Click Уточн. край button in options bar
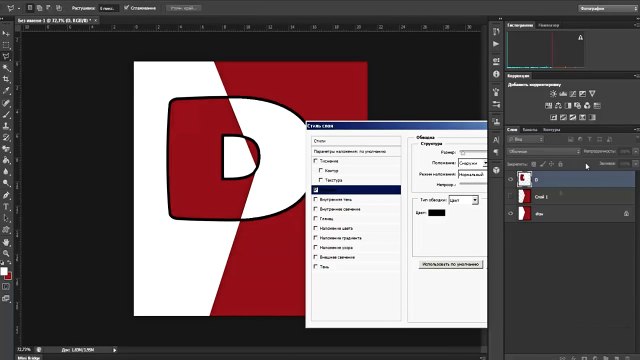640x360 pixels. click(x=183, y=8)
